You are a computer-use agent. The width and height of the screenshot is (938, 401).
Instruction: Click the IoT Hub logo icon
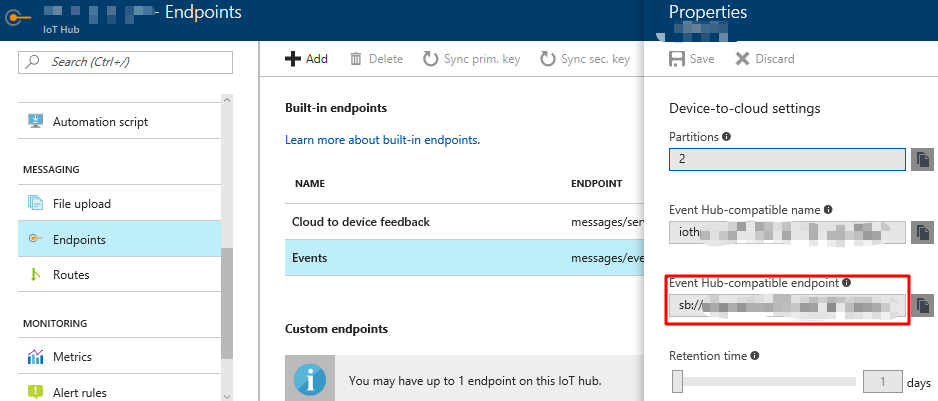pyautogui.click(x=16, y=18)
